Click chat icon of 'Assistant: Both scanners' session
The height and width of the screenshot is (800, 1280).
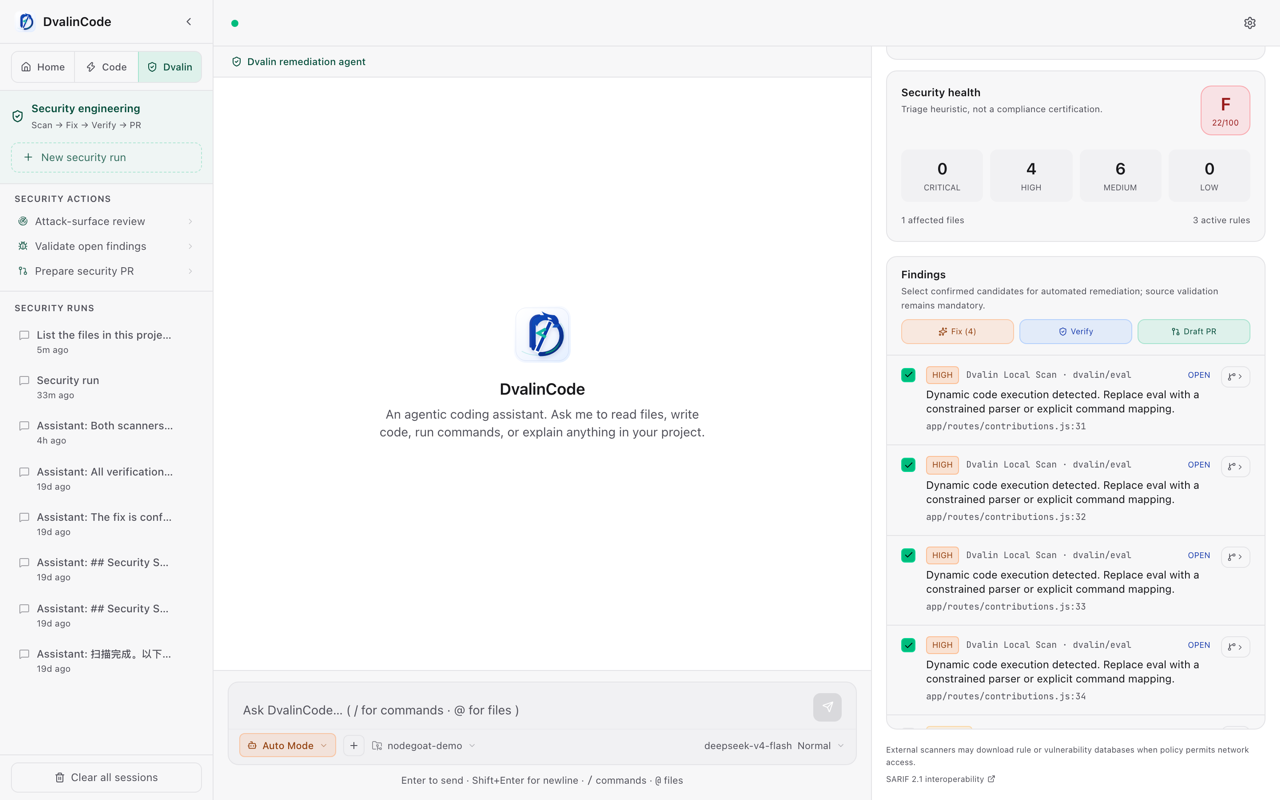[24, 426]
